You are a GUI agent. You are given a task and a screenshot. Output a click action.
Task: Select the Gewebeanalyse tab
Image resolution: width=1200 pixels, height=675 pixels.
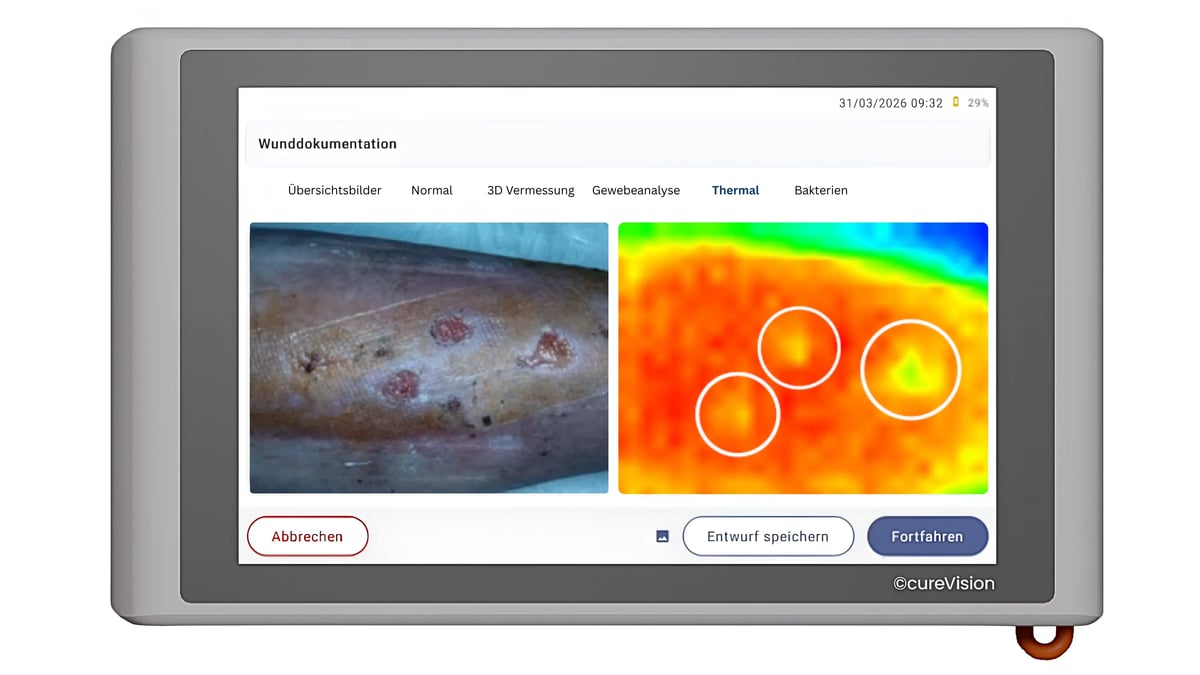636,190
